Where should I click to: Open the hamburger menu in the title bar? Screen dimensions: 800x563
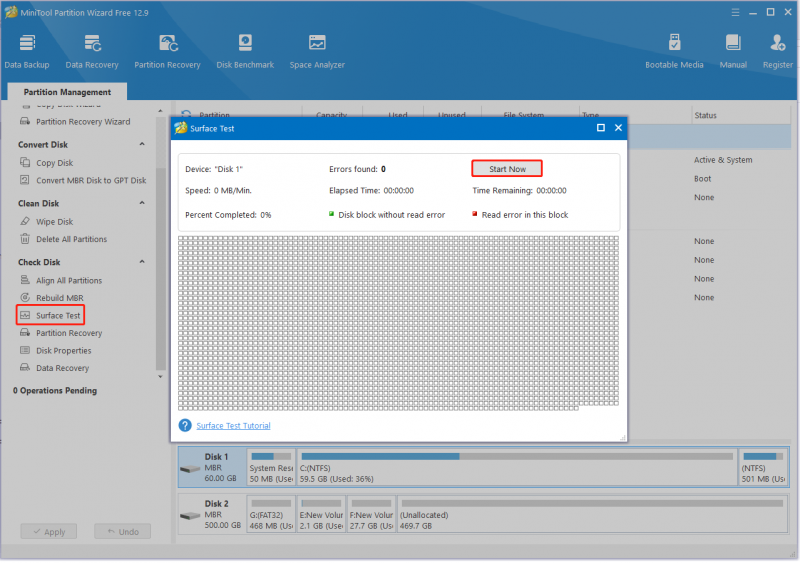tap(735, 12)
